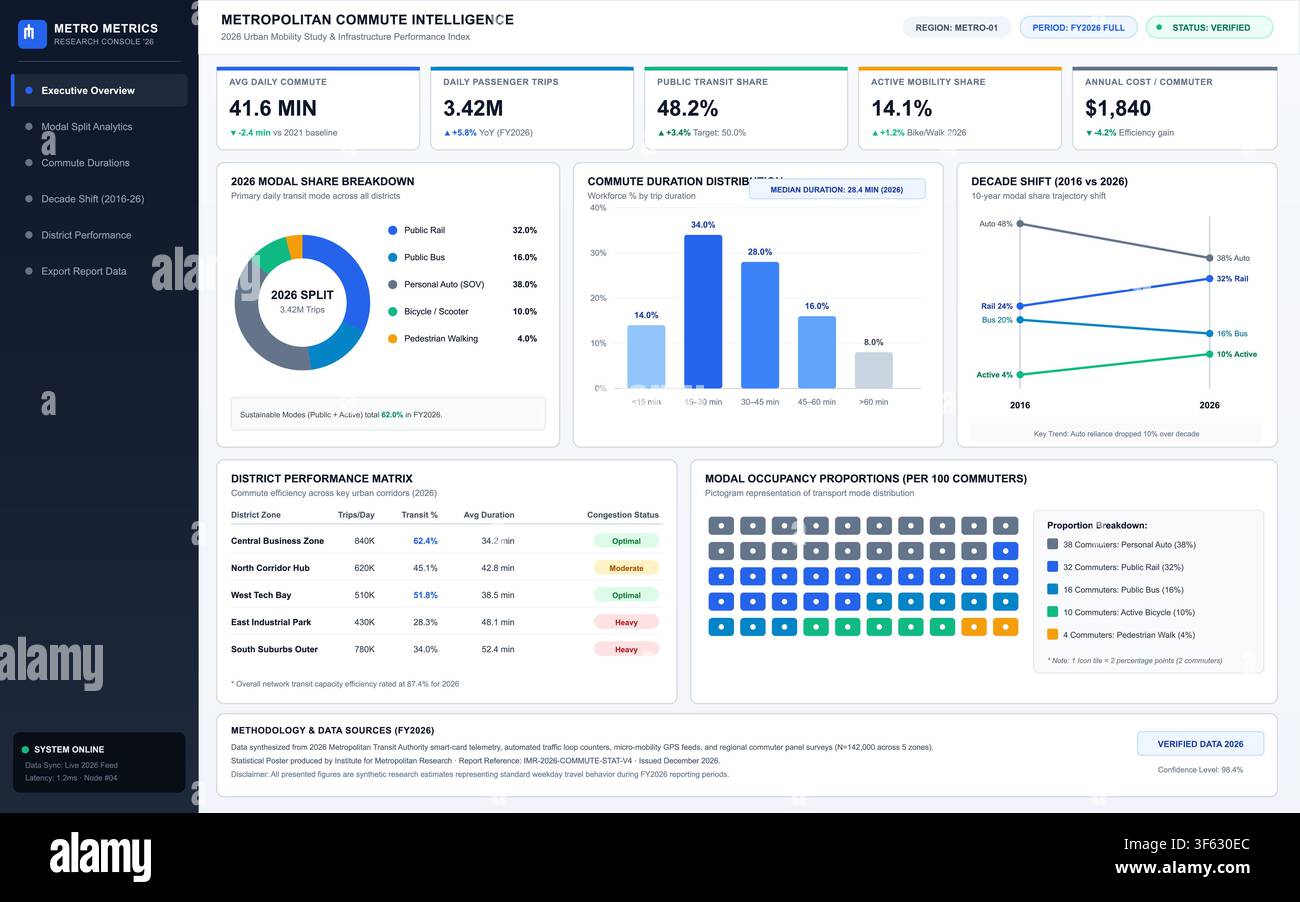The image size is (1300, 902).
Task: Click the 62.4% transit cell
Action: click(x=425, y=541)
